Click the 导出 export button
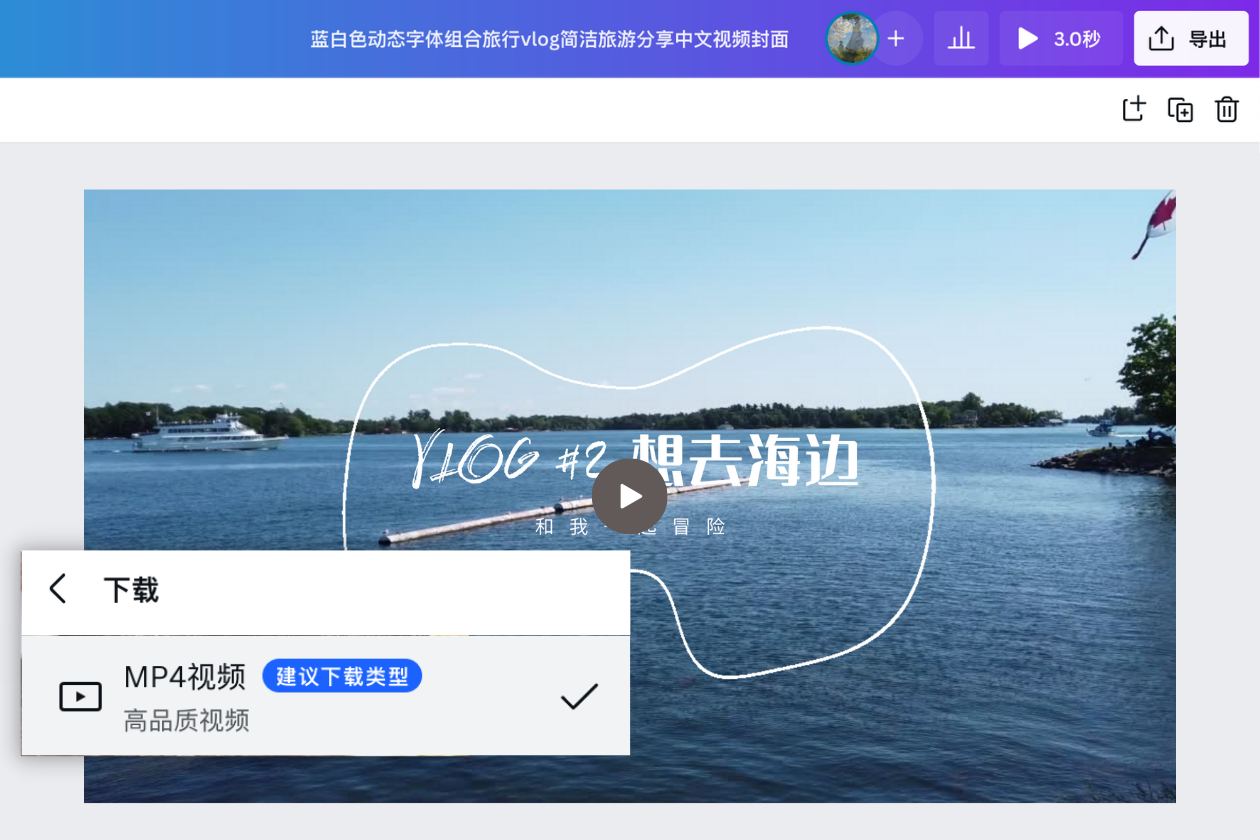 click(1191, 39)
